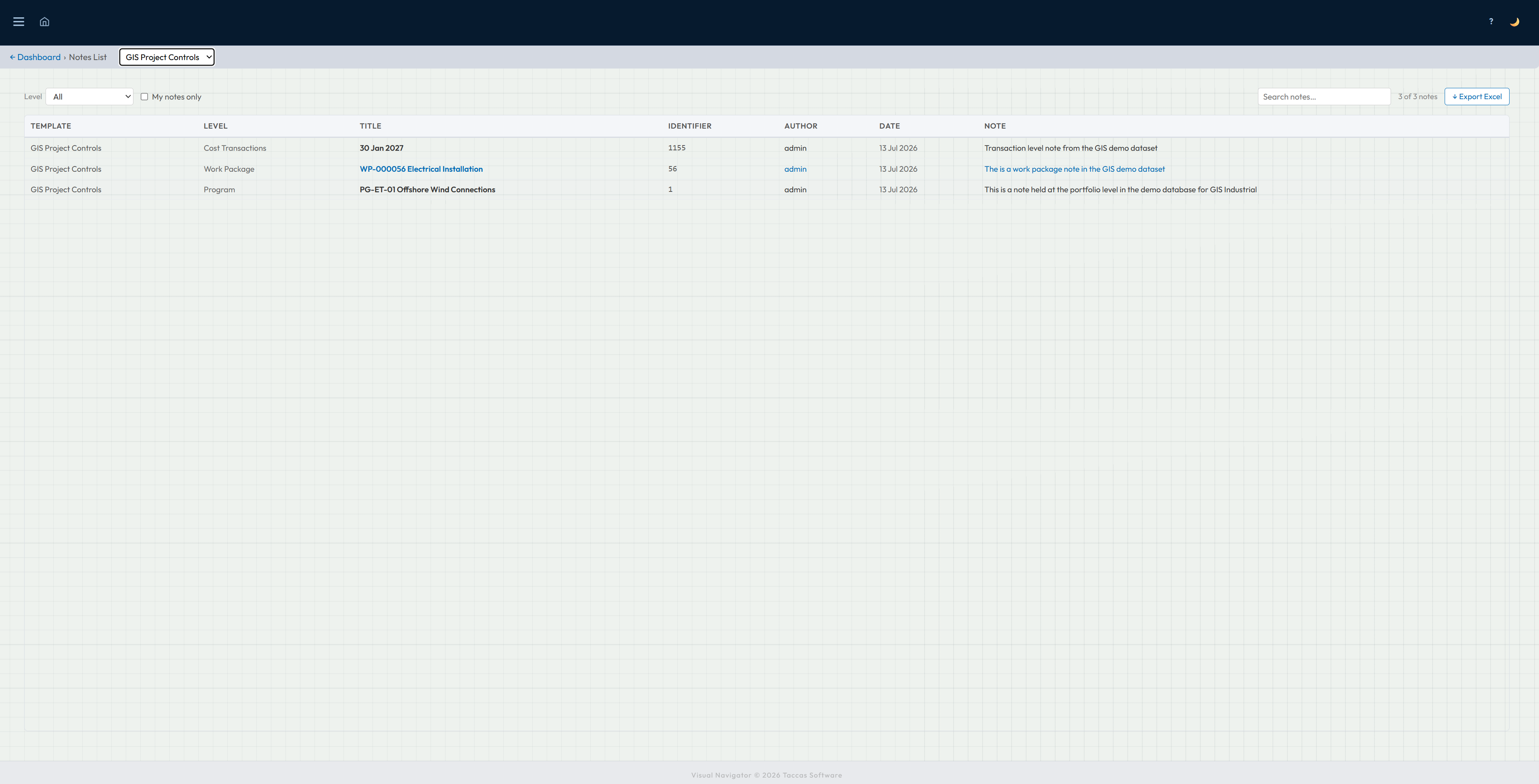
Task: Export notes with Export Excel button
Action: [1477, 97]
